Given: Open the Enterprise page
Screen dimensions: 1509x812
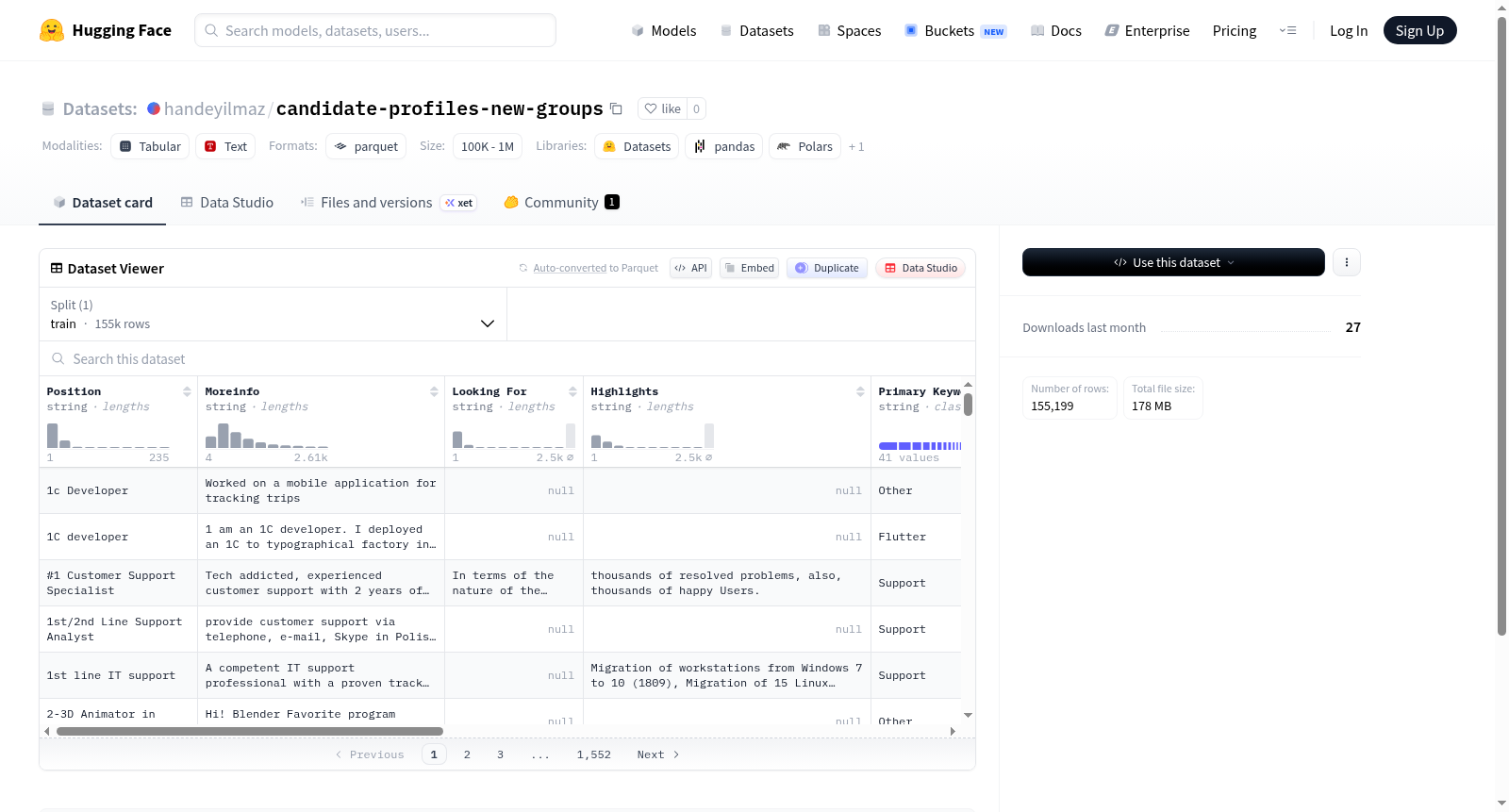Looking at the screenshot, I should pyautogui.click(x=1147, y=30).
